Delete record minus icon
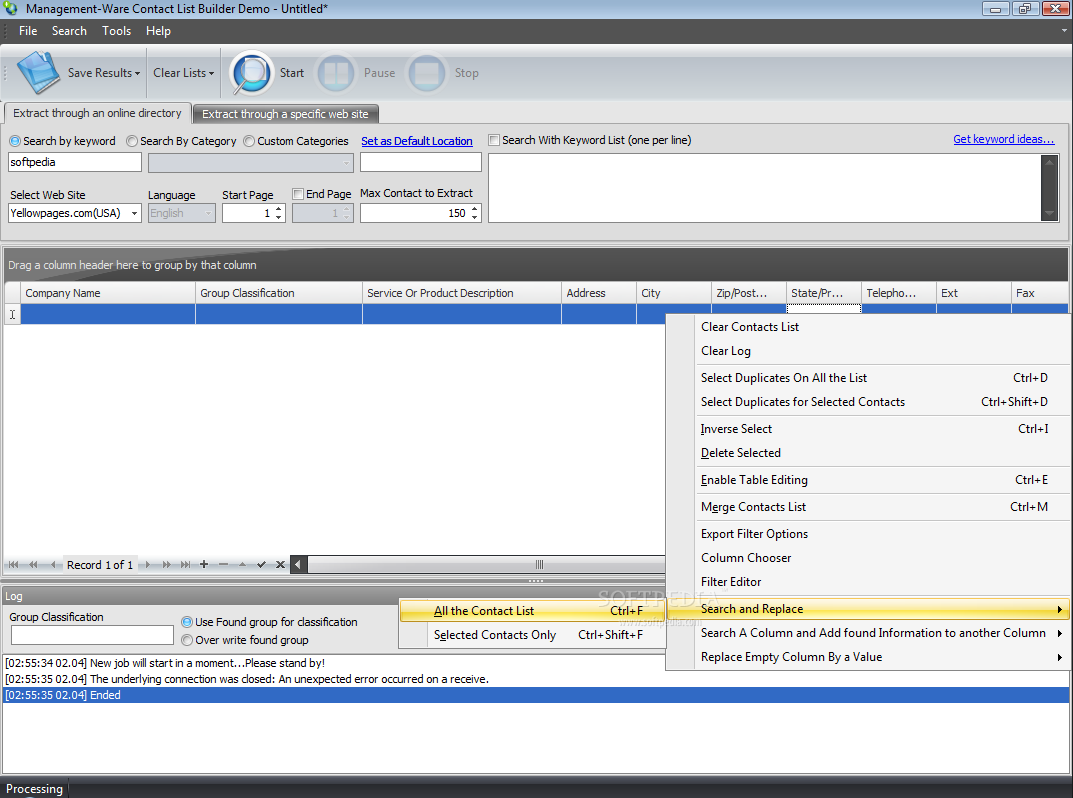Image resolution: width=1073 pixels, height=798 pixels. pyautogui.click(x=223, y=565)
